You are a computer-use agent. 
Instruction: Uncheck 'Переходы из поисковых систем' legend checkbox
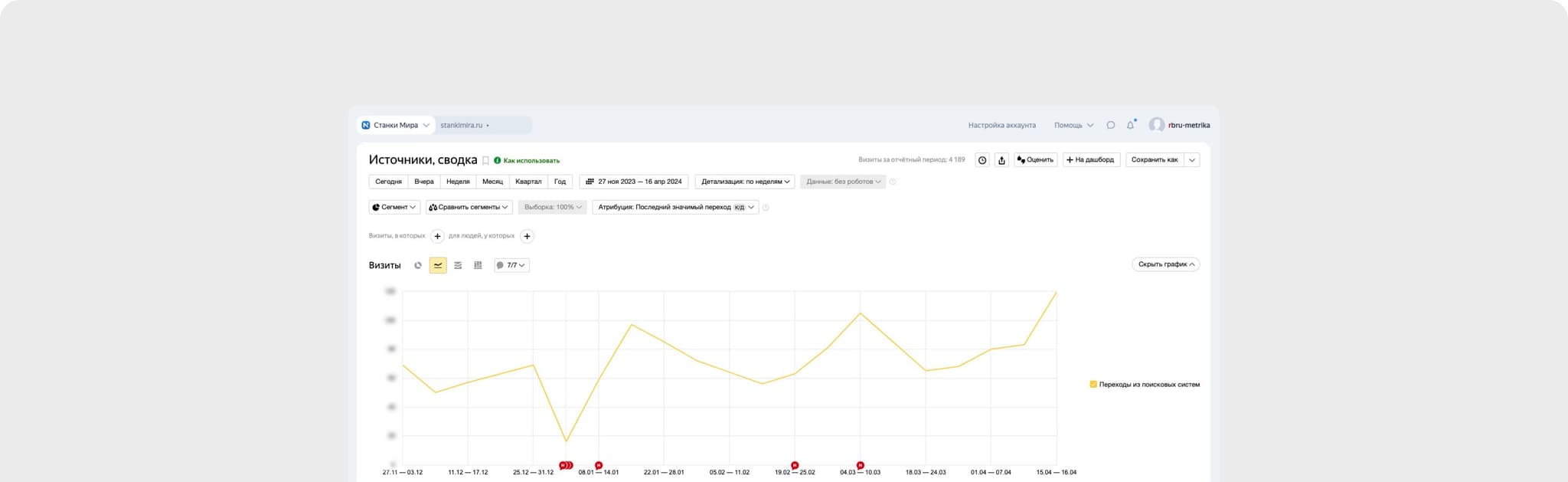click(x=1093, y=385)
